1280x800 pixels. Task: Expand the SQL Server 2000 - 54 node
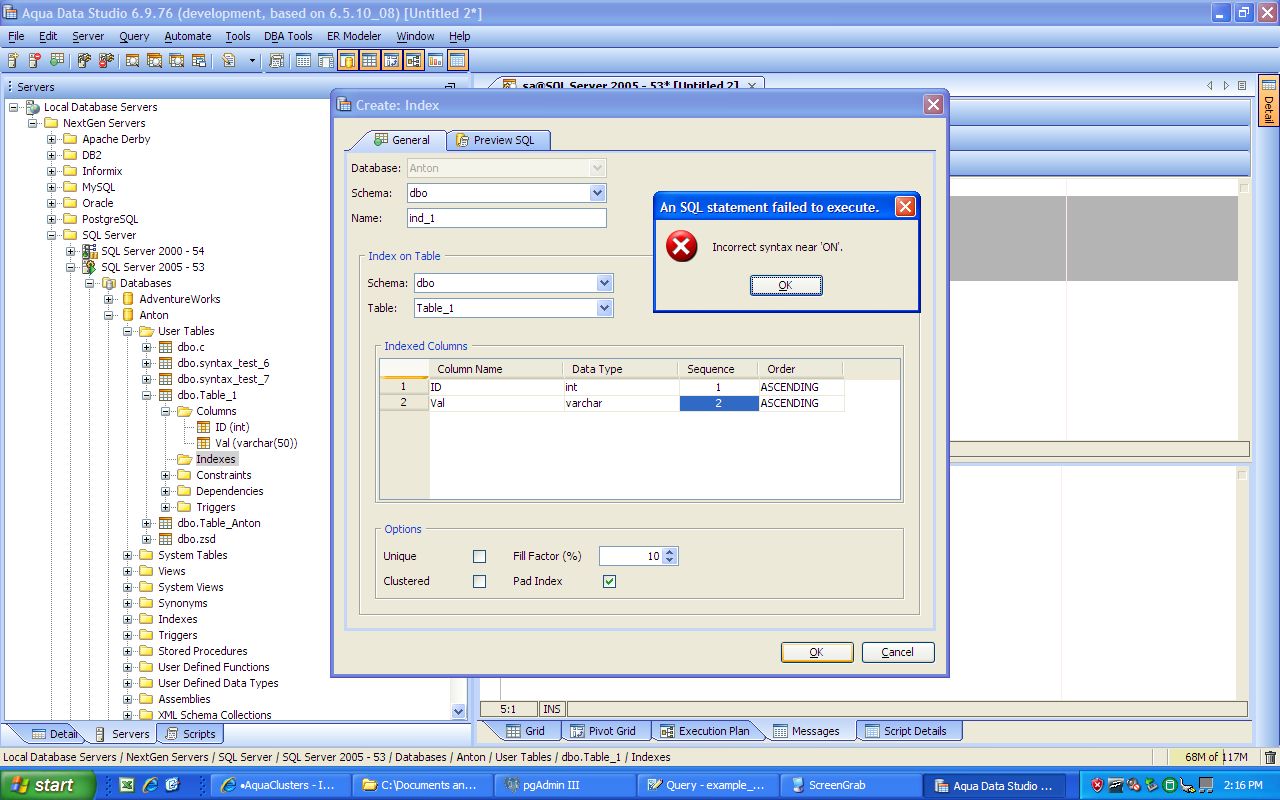[70, 251]
